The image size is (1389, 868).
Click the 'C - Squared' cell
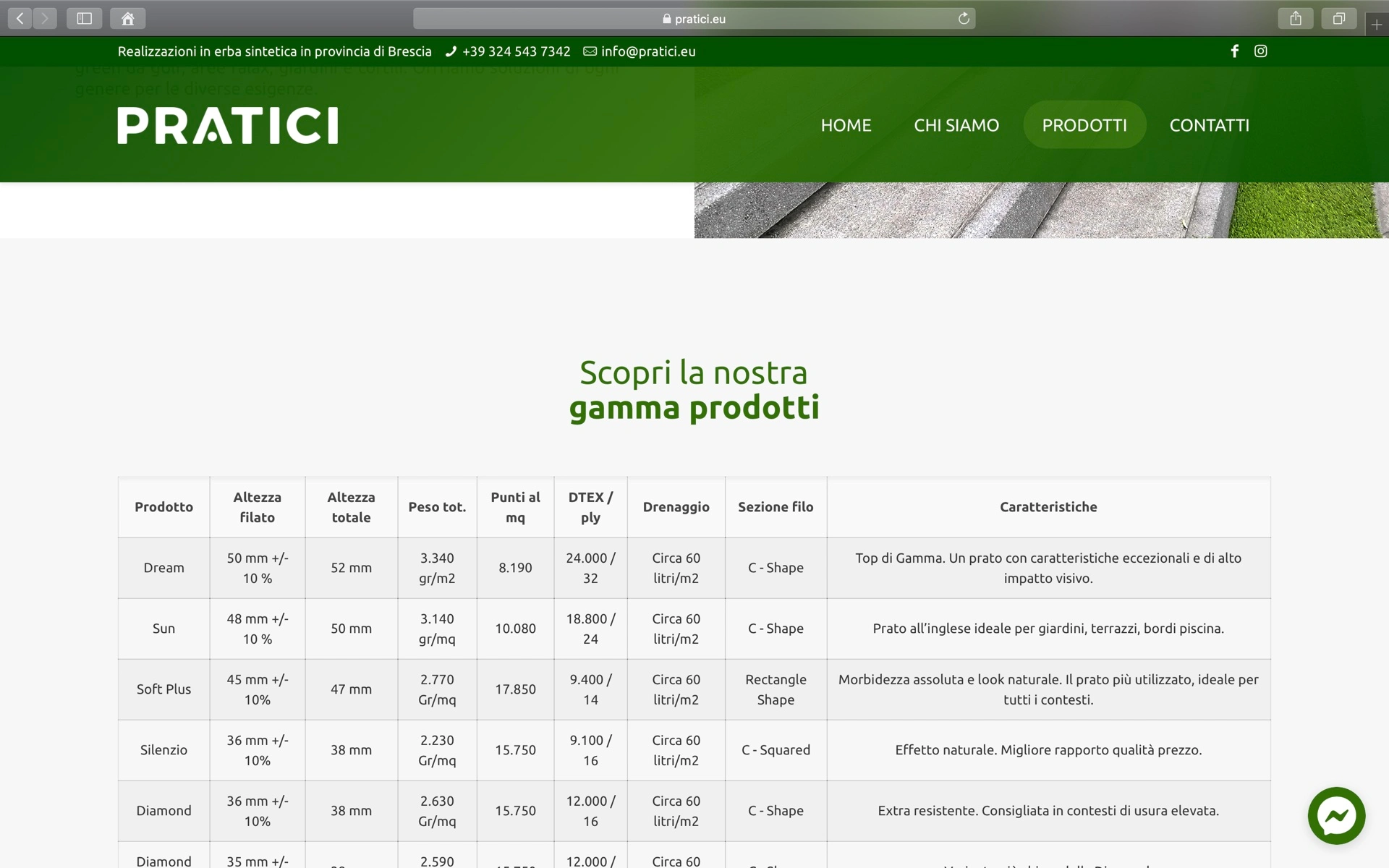point(776,750)
